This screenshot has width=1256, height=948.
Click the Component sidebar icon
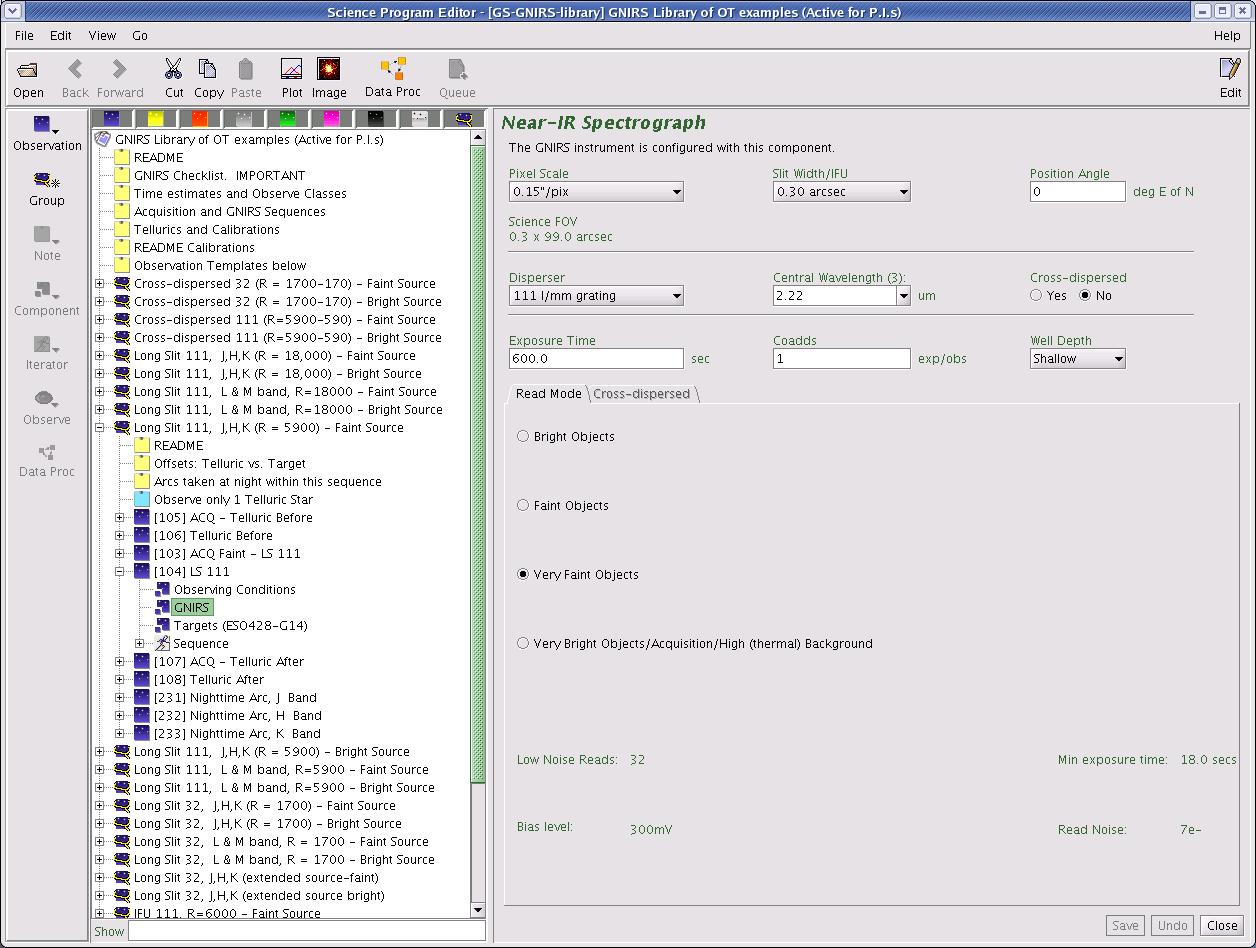pyautogui.click(x=46, y=291)
